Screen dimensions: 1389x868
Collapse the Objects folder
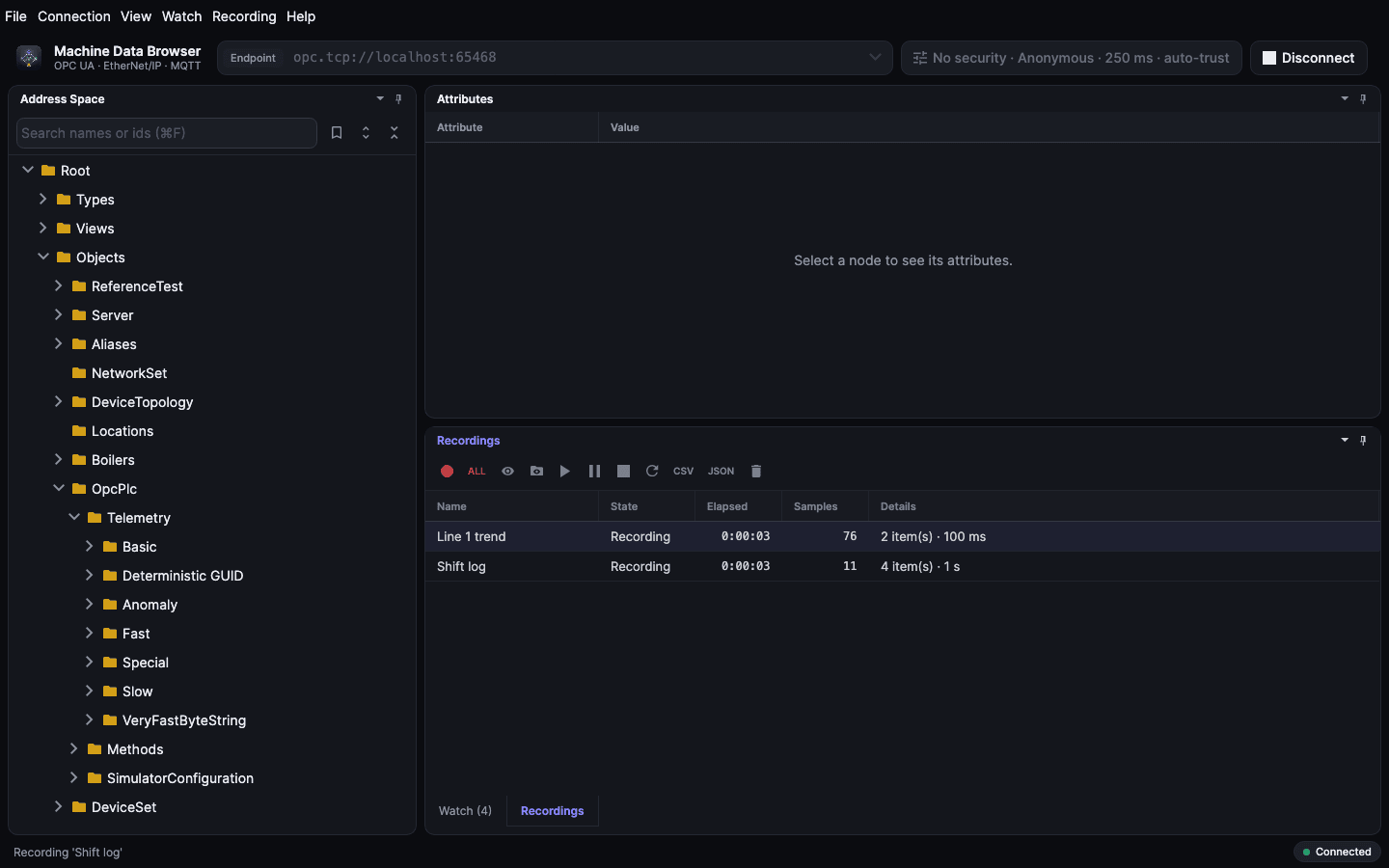pos(43,257)
